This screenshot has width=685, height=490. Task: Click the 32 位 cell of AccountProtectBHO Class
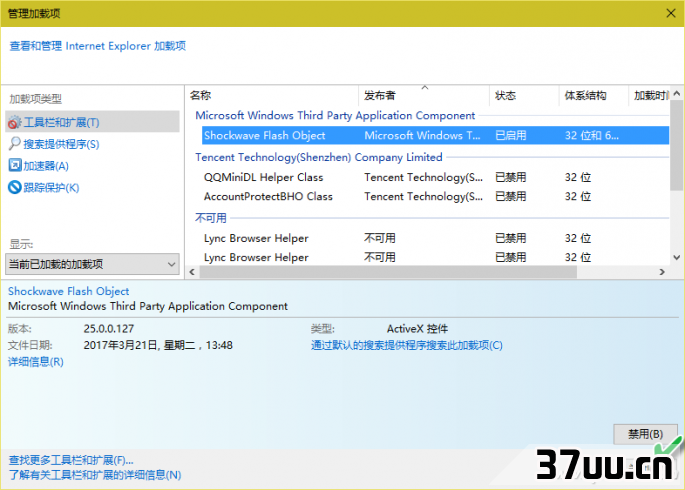[578, 197]
